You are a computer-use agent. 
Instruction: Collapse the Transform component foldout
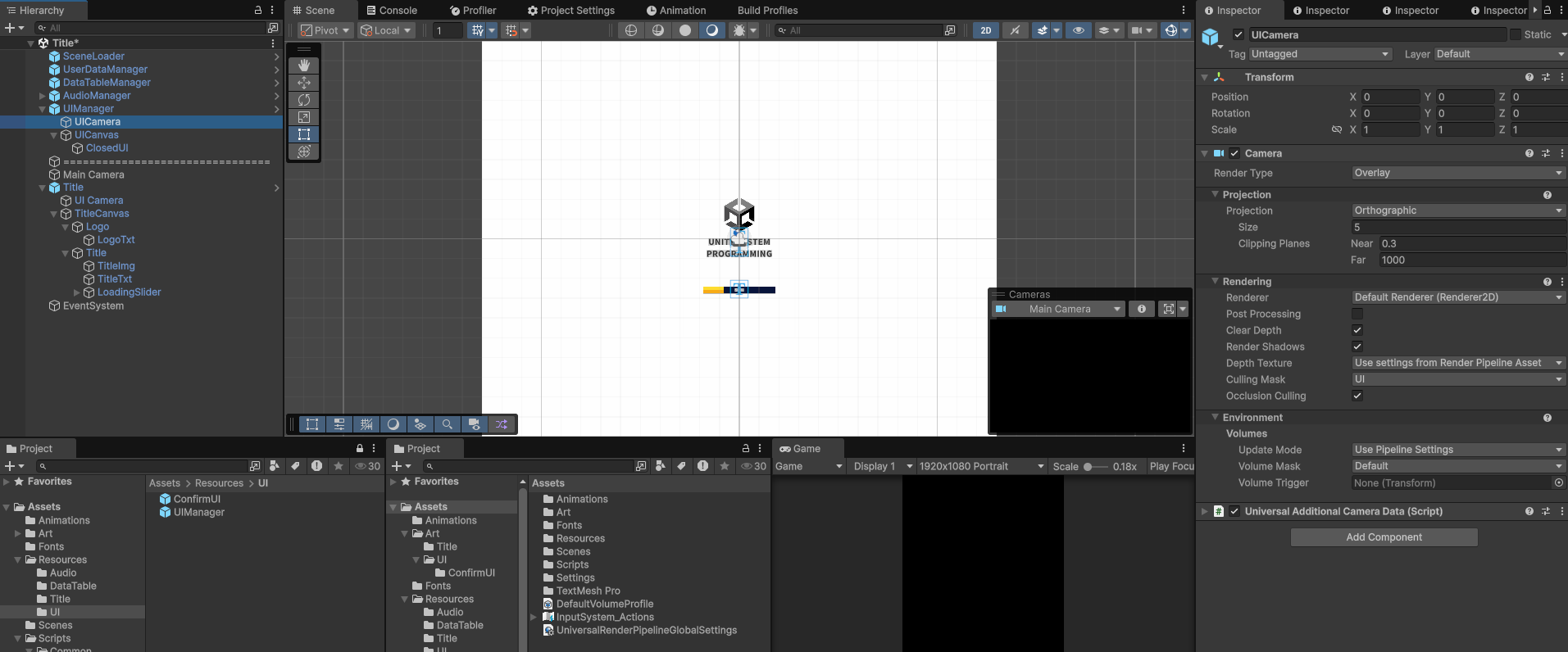1204,77
